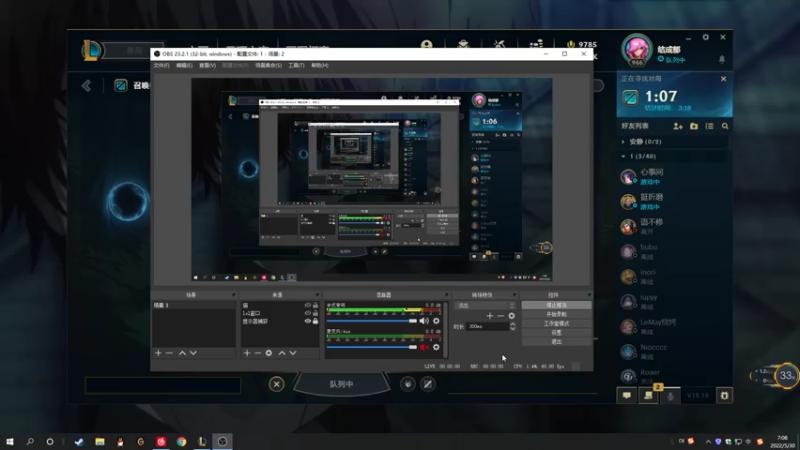Select the scene item in scenes list
The height and width of the screenshot is (450, 800).
(x=193, y=305)
